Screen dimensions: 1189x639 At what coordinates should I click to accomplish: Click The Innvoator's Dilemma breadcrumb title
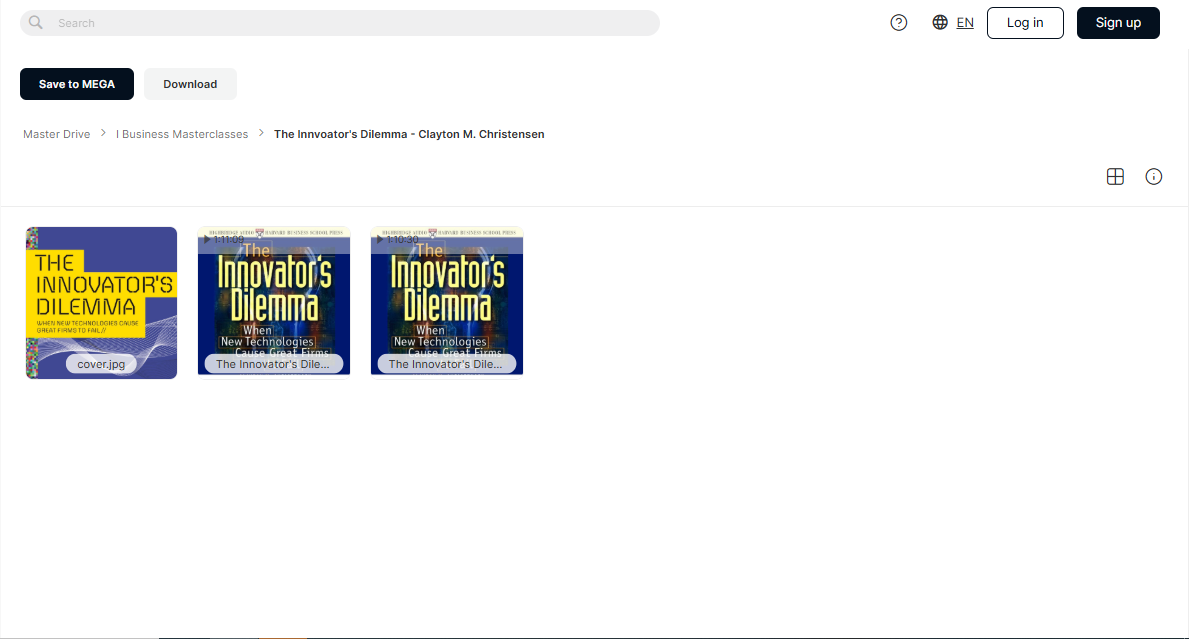tap(409, 134)
